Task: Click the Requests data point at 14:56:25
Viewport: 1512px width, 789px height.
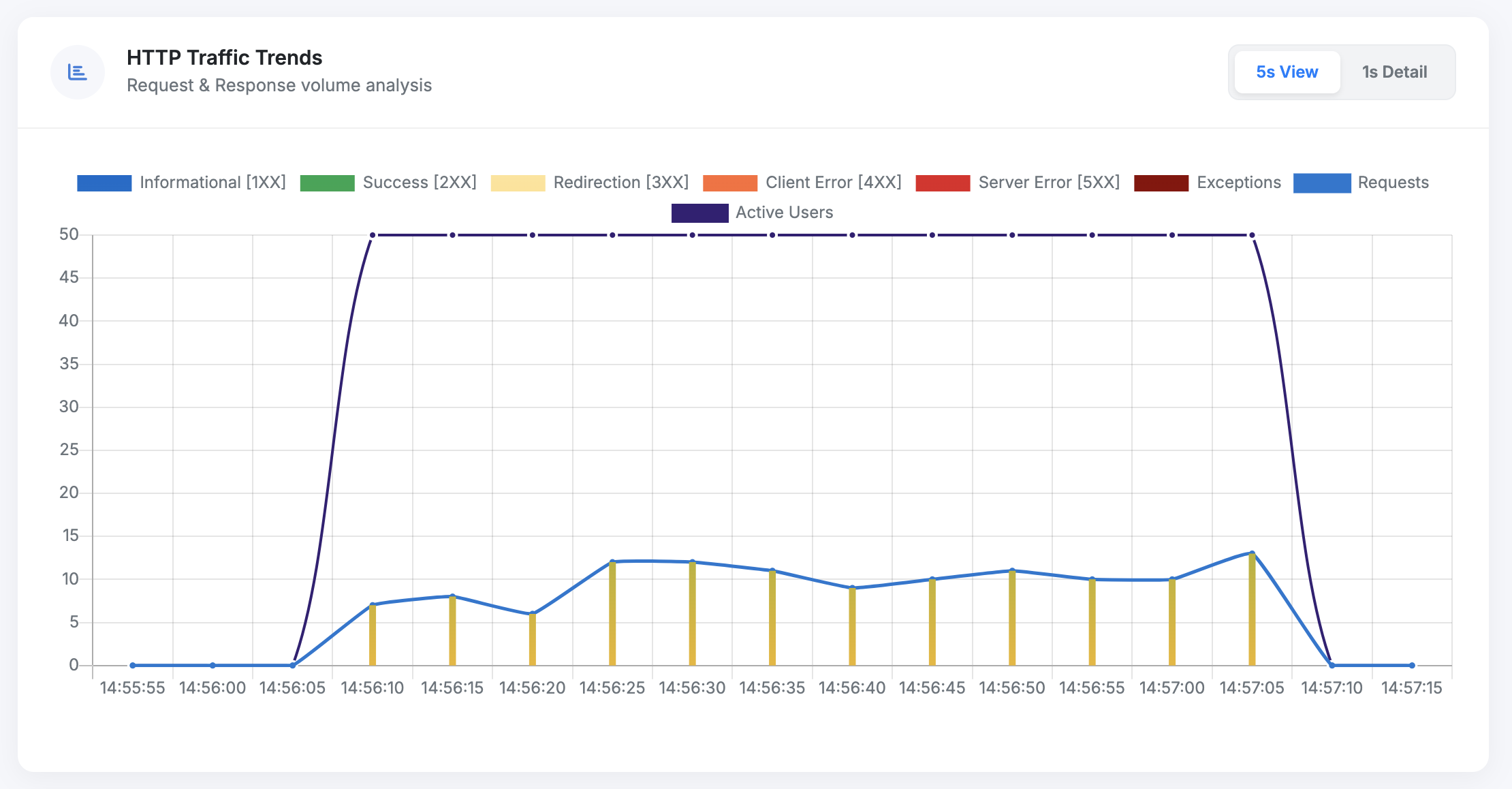Action: (x=612, y=562)
